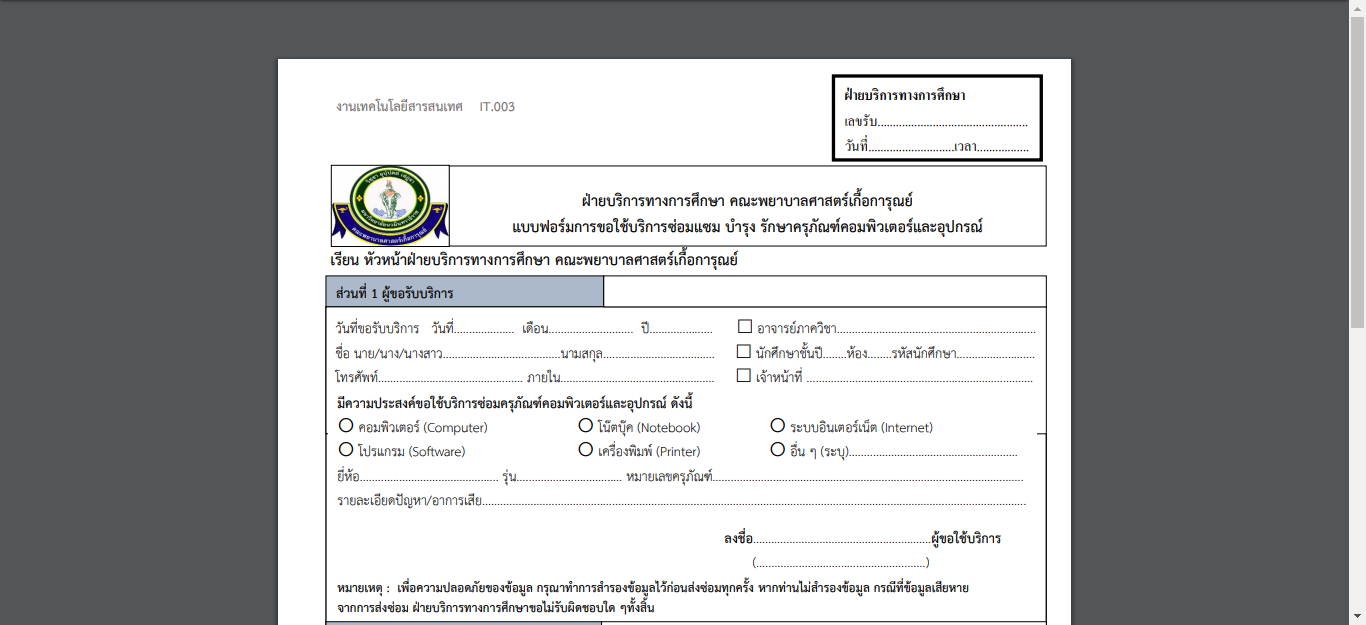The height and width of the screenshot is (625, 1366).
Task: Click the 'IT.003' form code
Action: (x=497, y=106)
